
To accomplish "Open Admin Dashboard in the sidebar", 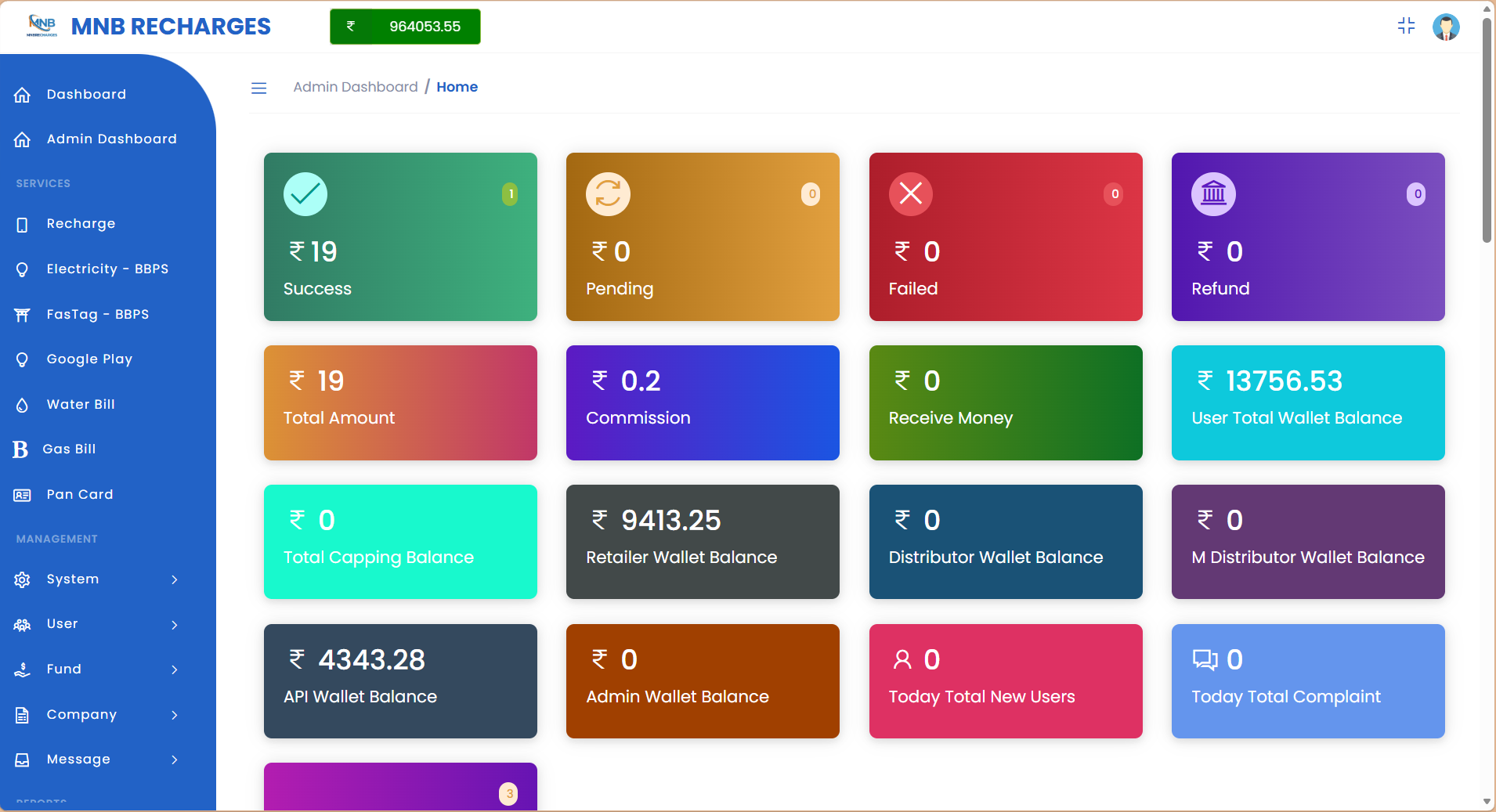I will (111, 139).
